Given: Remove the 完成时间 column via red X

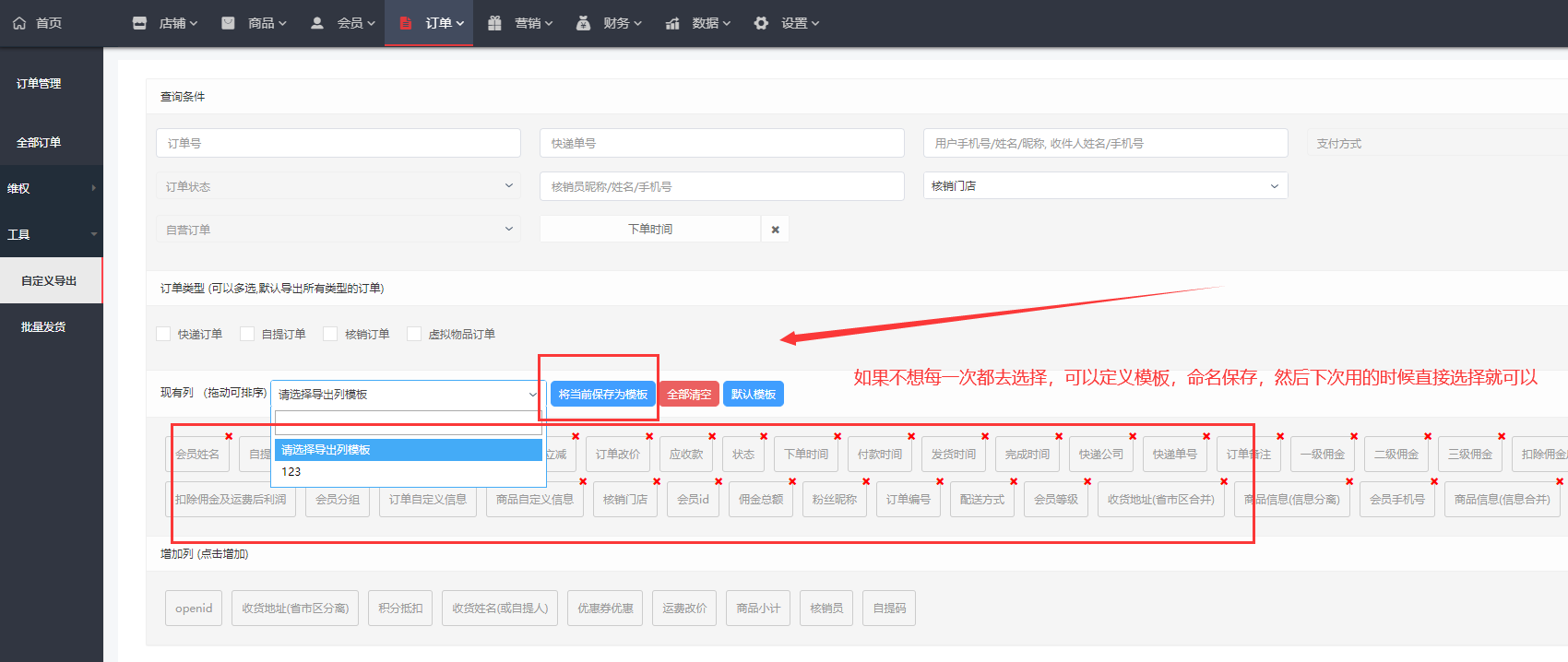Looking at the screenshot, I should tap(1059, 436).
